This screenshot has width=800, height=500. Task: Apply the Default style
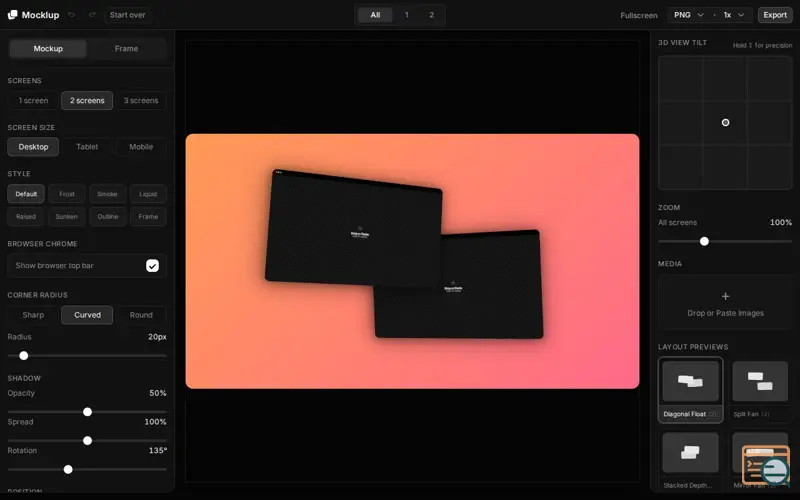[26, 194]
